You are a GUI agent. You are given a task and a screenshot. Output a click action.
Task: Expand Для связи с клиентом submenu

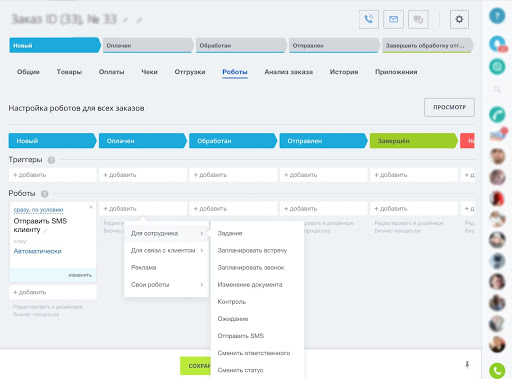(x=166, y=250)
